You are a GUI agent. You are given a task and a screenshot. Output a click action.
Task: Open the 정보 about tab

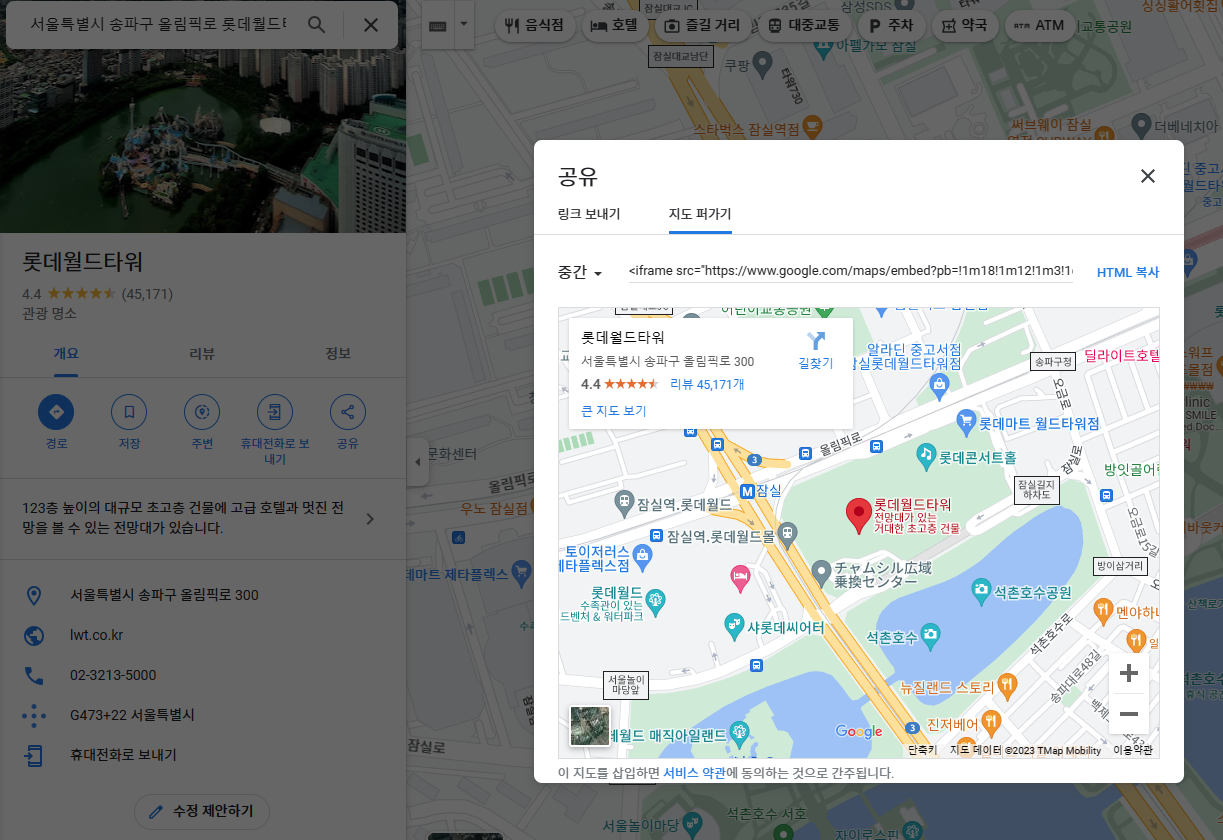click(x=338, y=353)
